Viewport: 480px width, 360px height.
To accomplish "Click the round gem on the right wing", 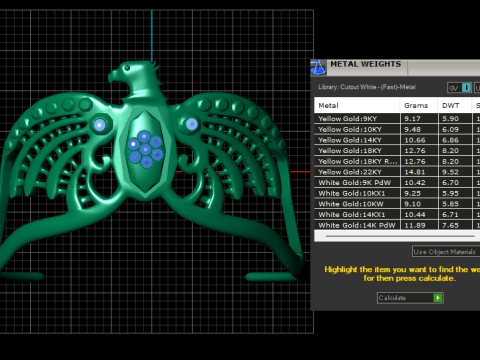I will [191, 124].
